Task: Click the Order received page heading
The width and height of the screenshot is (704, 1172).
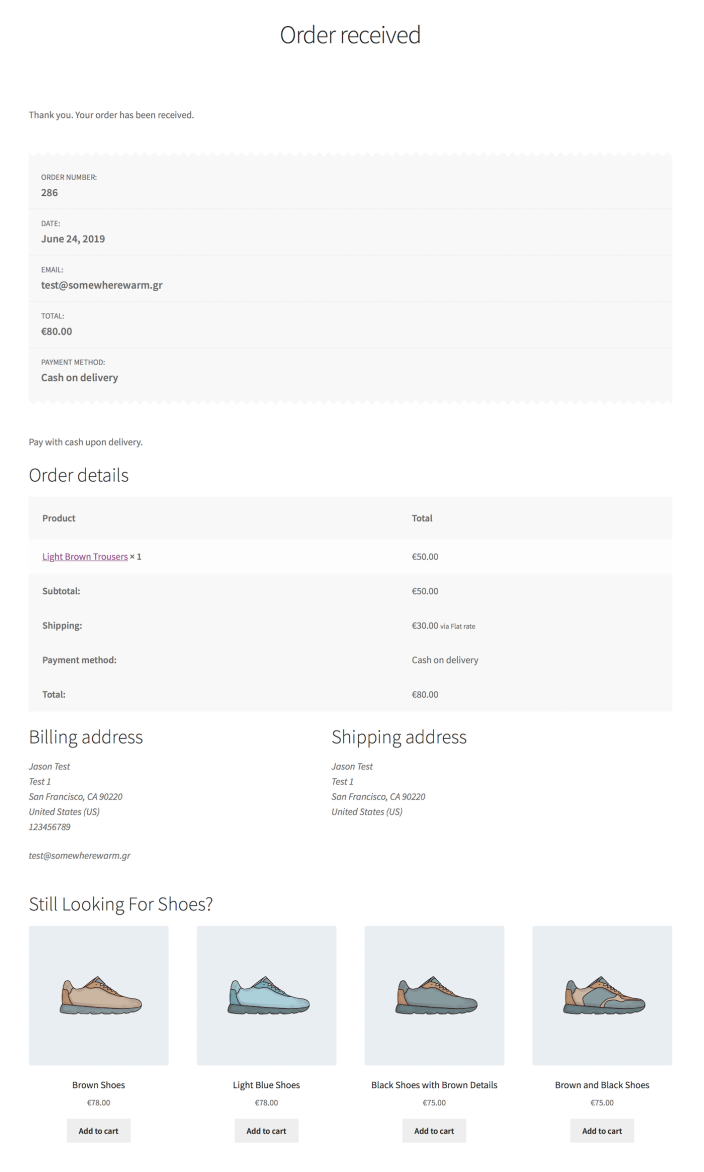Action: click(x=350, y=35)
